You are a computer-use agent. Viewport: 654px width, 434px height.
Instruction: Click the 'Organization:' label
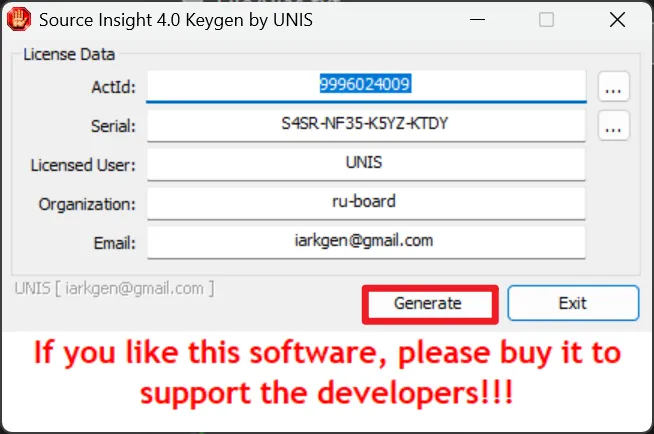pyautogui.click(x=87, y=205)
